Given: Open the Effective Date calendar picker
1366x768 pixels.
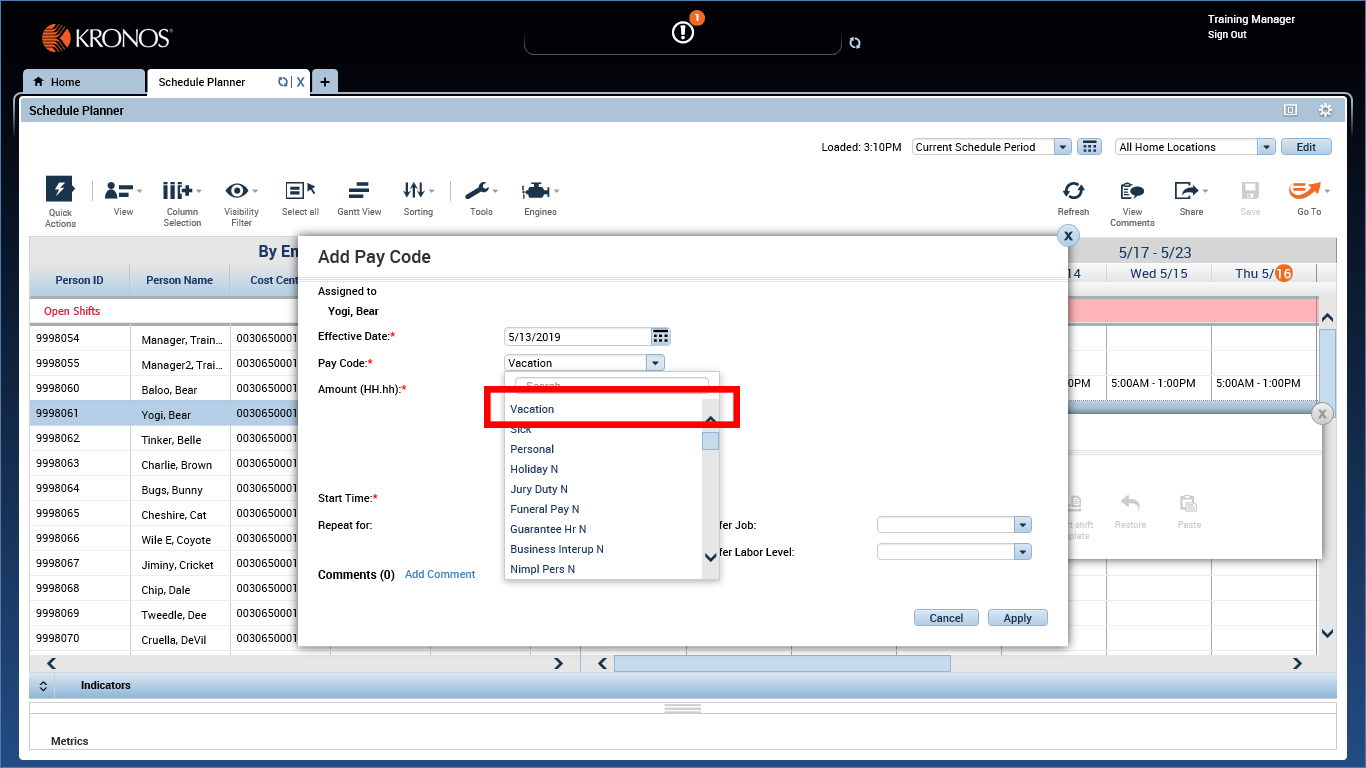Looking at the screenshot, I should [x=659, y=336].
